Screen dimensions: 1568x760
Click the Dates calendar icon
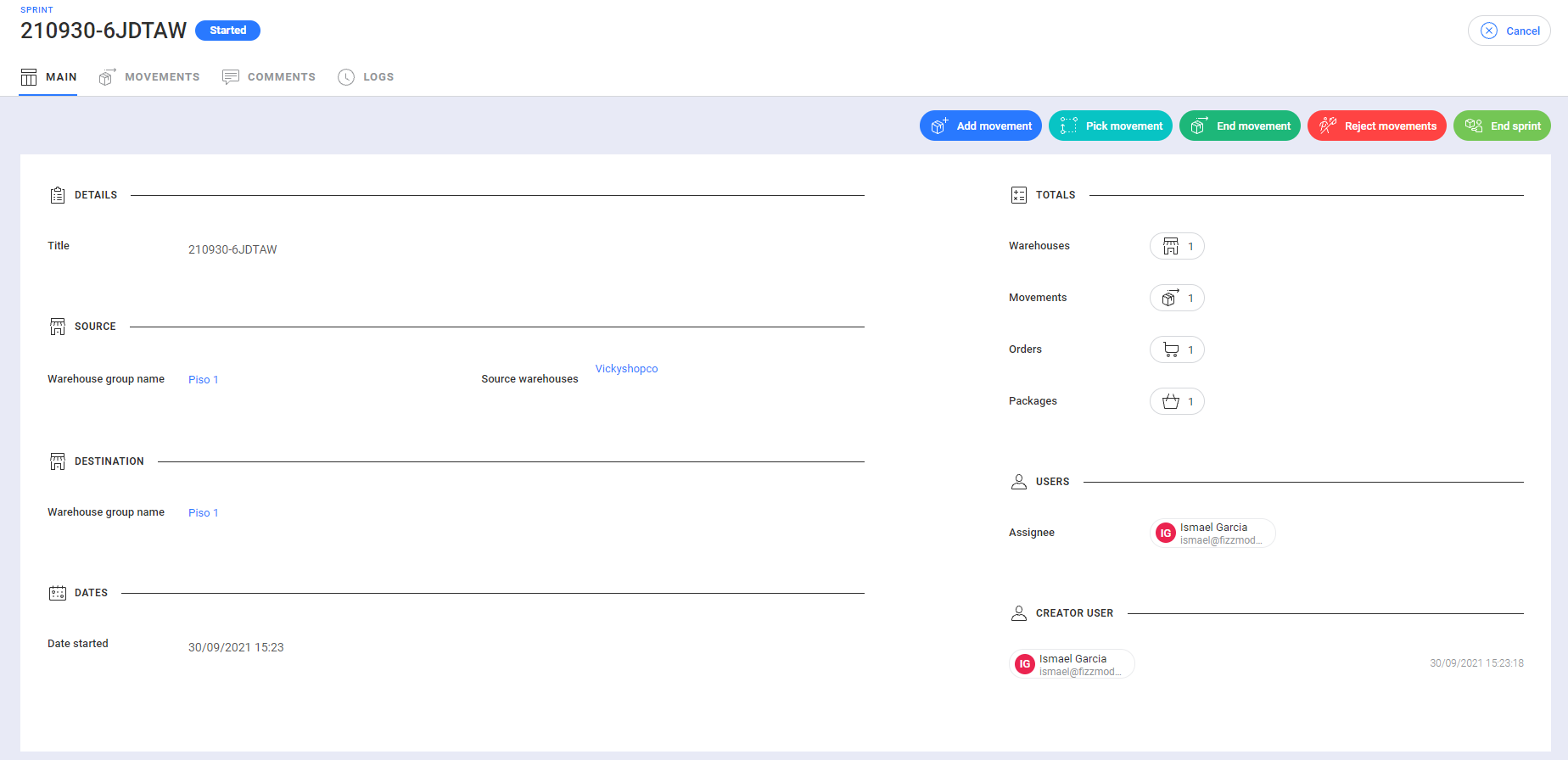tap(58, 593)
